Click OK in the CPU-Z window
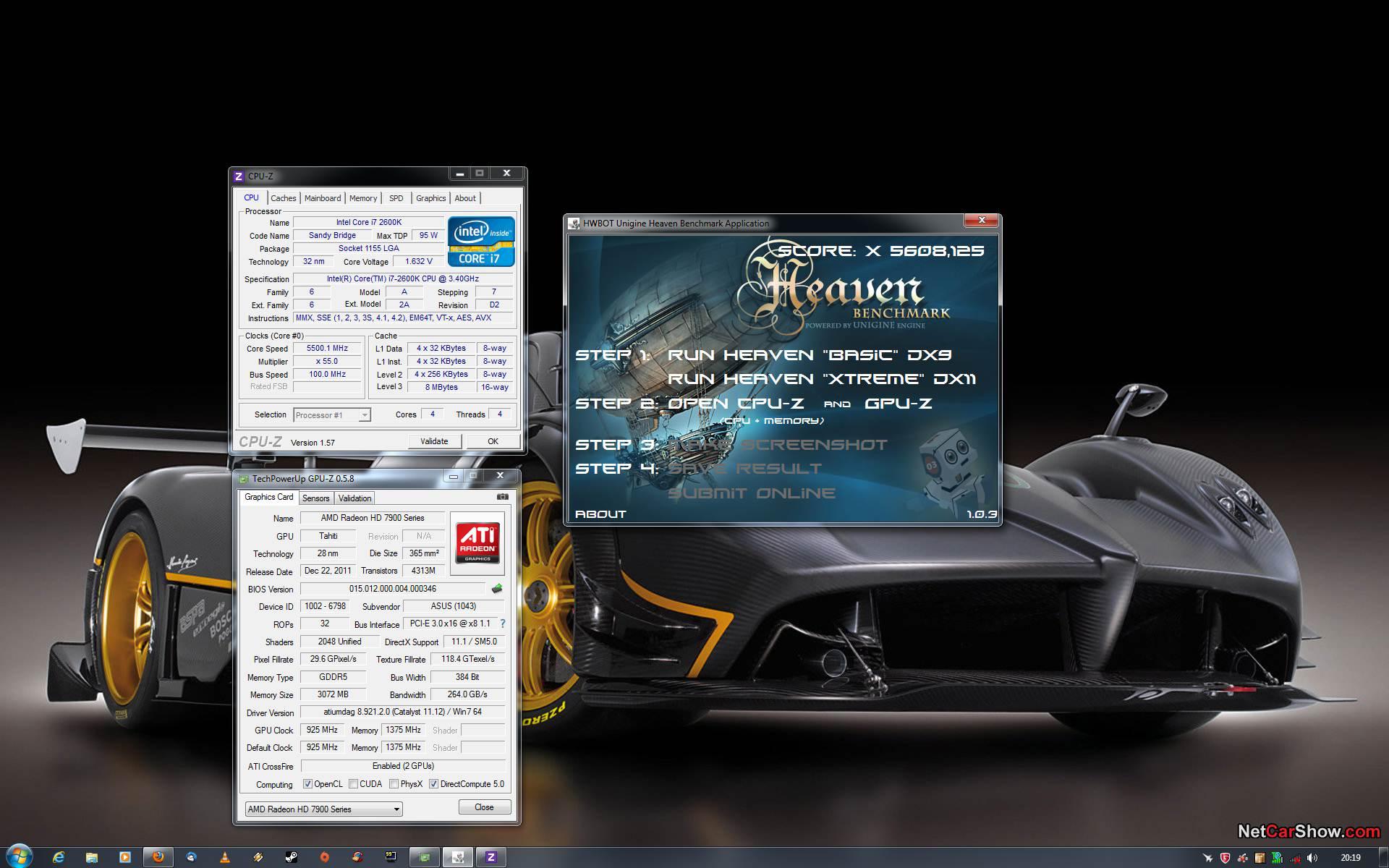Viewport: 1389px width, 868px height. pos(493,441)
